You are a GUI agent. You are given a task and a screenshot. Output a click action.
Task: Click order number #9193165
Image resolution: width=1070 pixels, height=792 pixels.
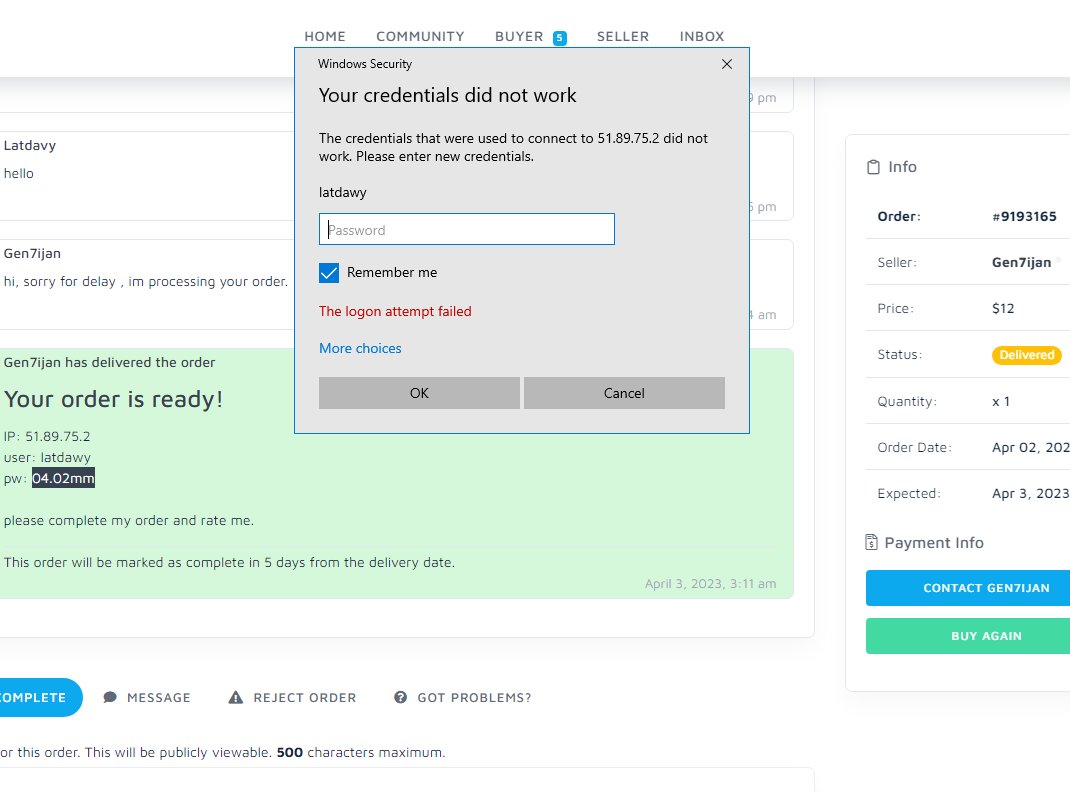(1024, 216)
